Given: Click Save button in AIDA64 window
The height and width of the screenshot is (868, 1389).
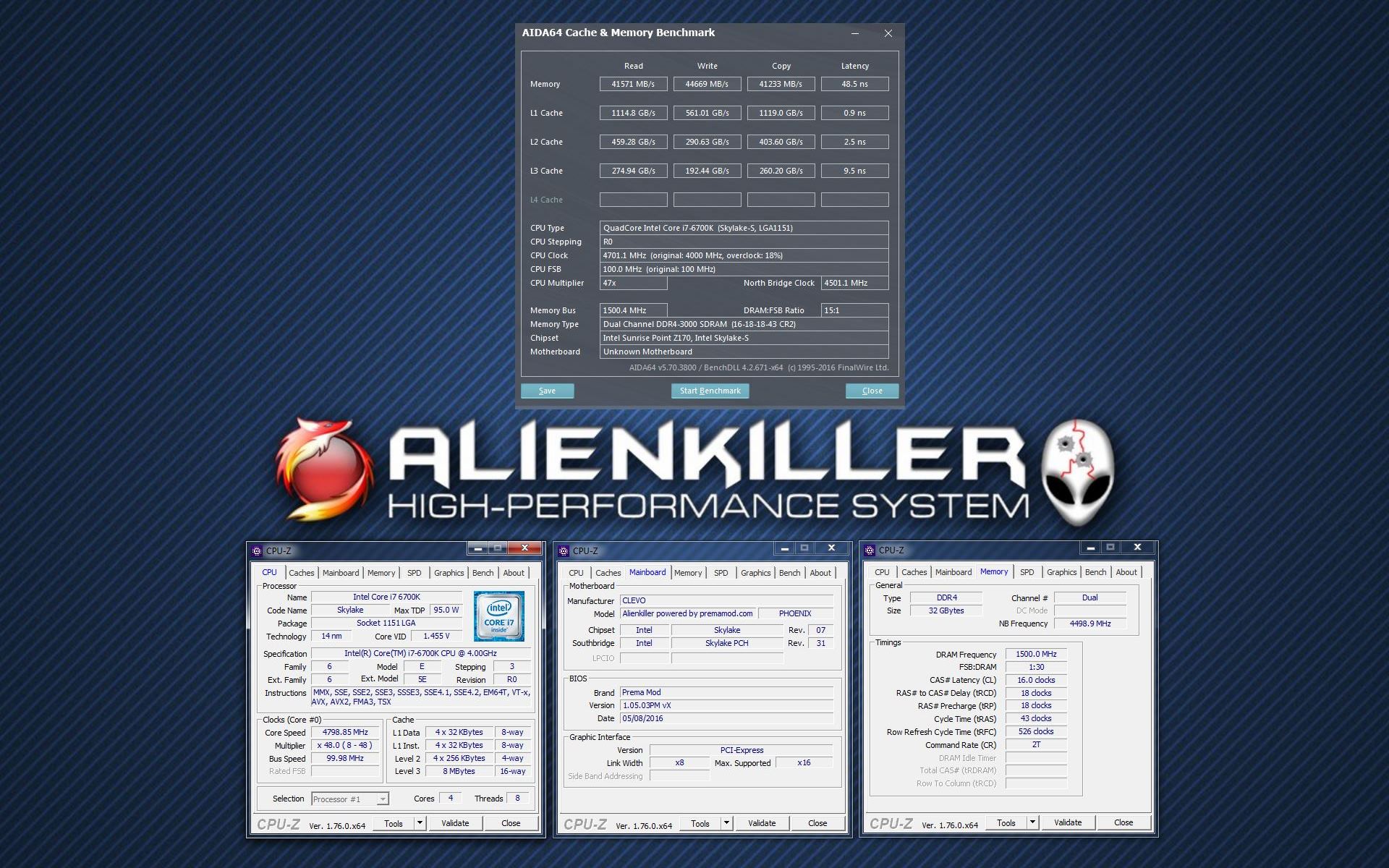Looking at the screenshot, I should point(548,391).
